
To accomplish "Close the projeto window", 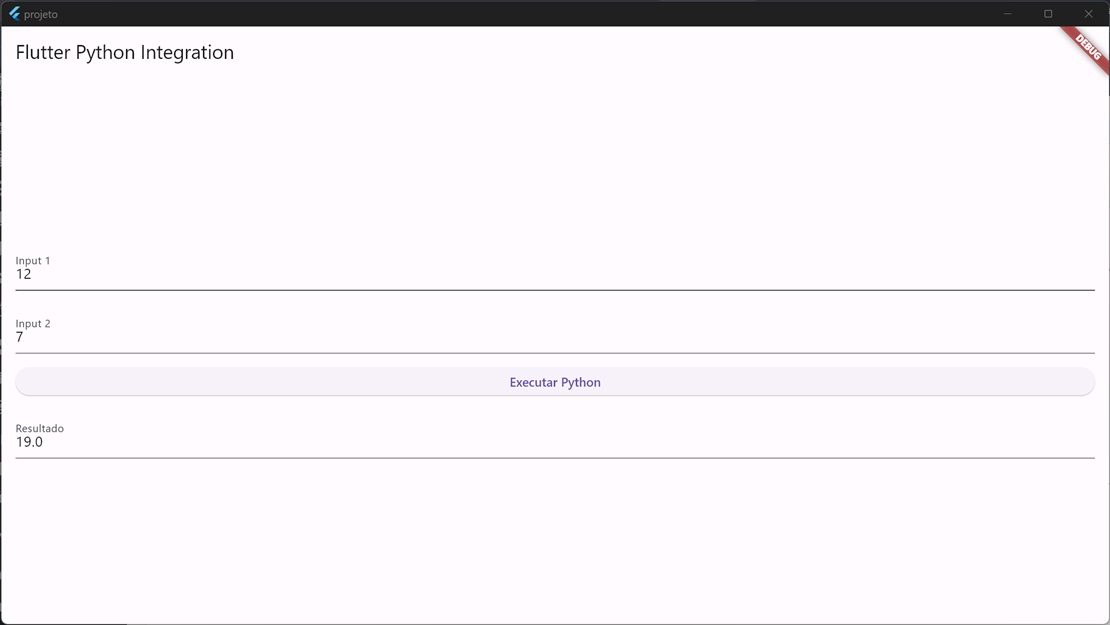I will (x=1089, y=13).
